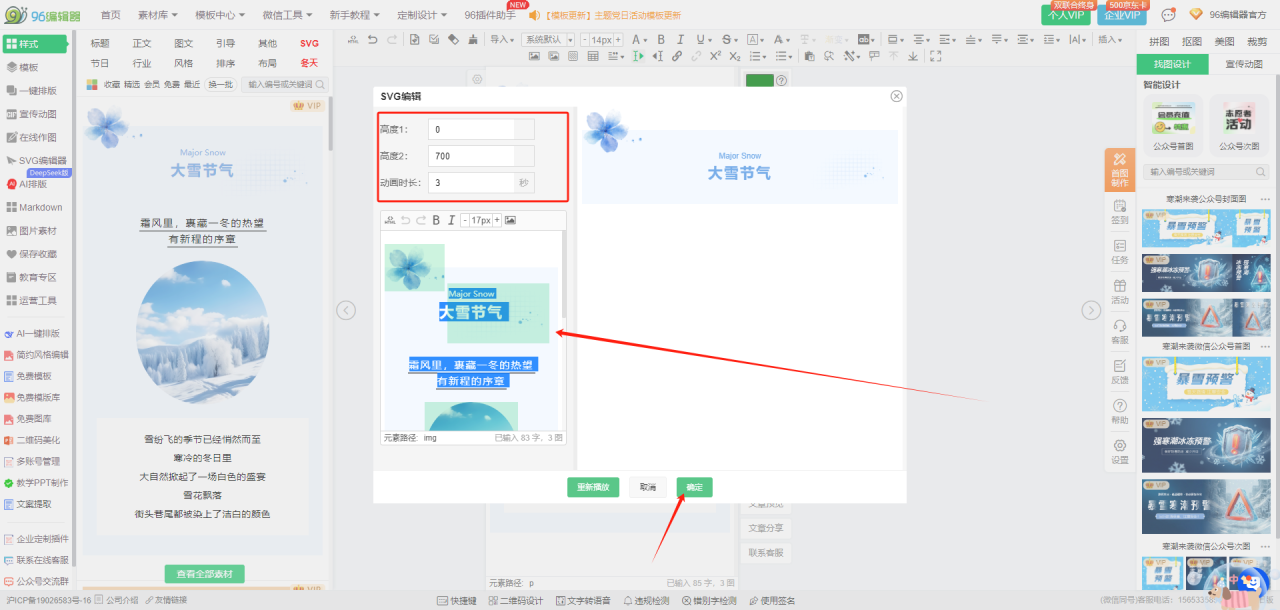Click the 高度2 input field

(x=471, y=156)
